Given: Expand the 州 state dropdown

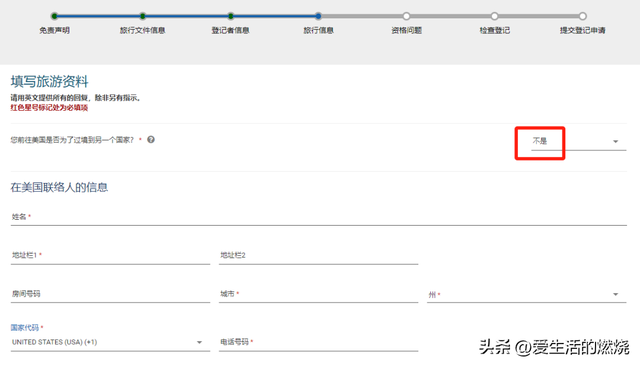Looking at the screenshot, I should pyautogui.click(x=527, y=294).
